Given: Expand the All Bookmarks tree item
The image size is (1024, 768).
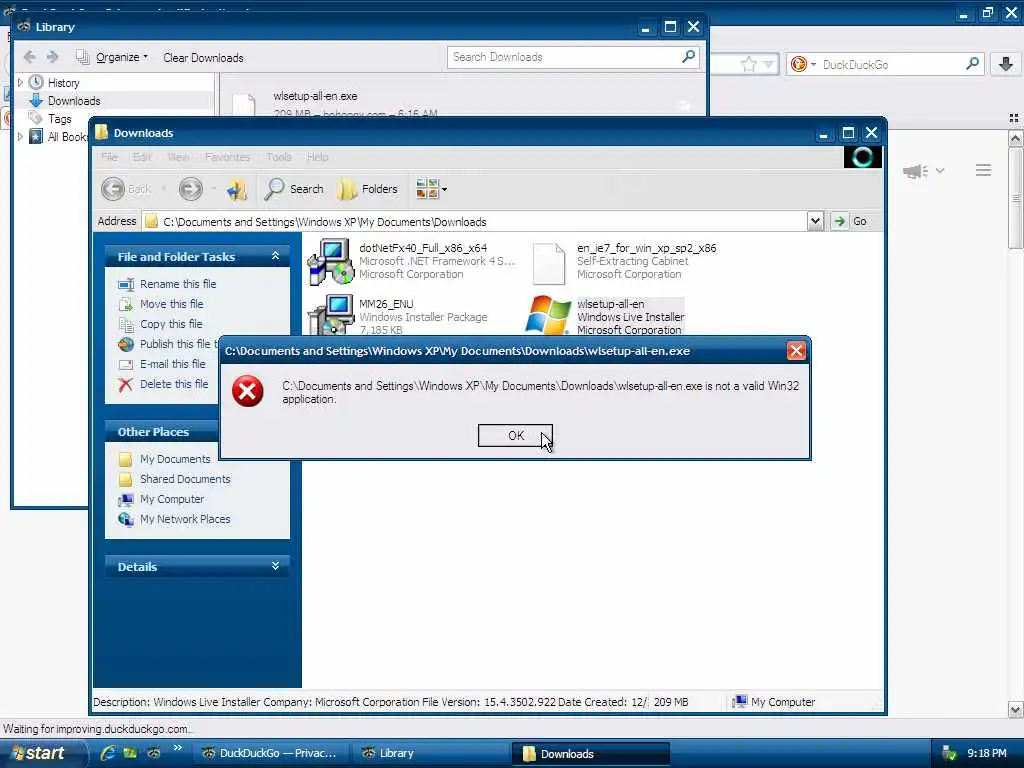Looking at the screenshot, I should click(20, 136).
